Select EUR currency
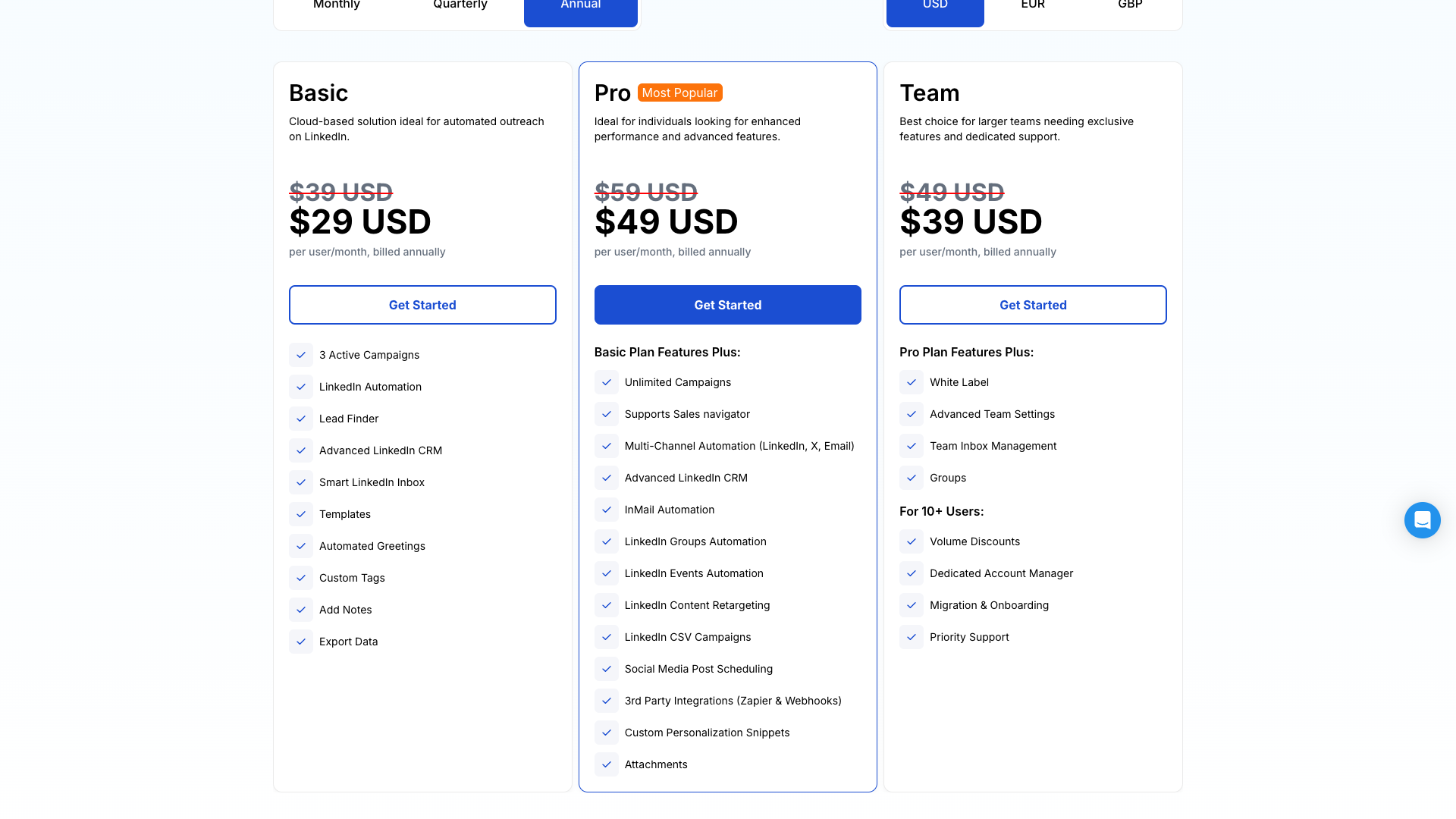The image size is (1456, 819). [1033, 8]
